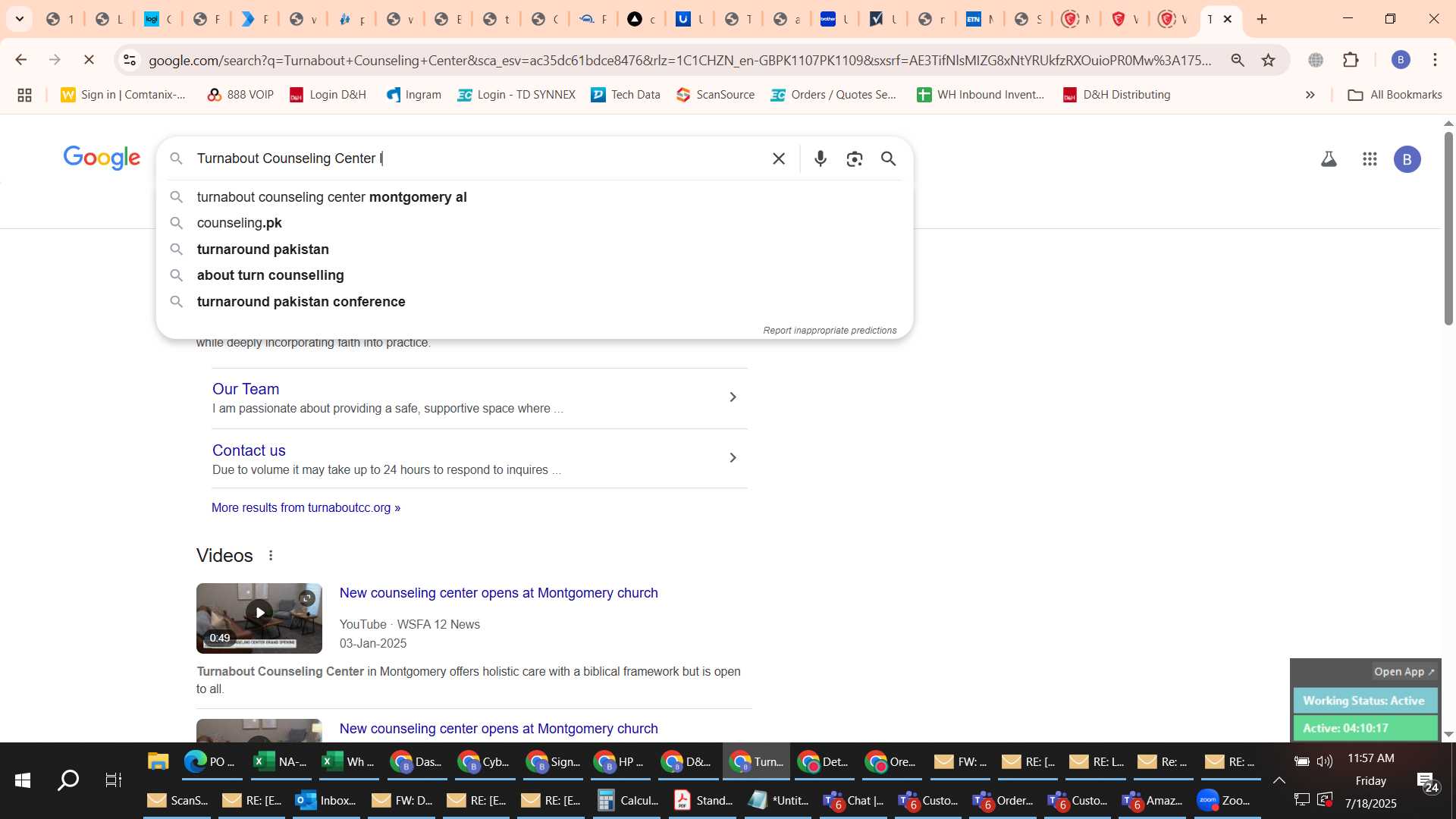Click the page vertical scrollbar thumb
This screenshot has width=1456, height=819.
[1448, 227]
